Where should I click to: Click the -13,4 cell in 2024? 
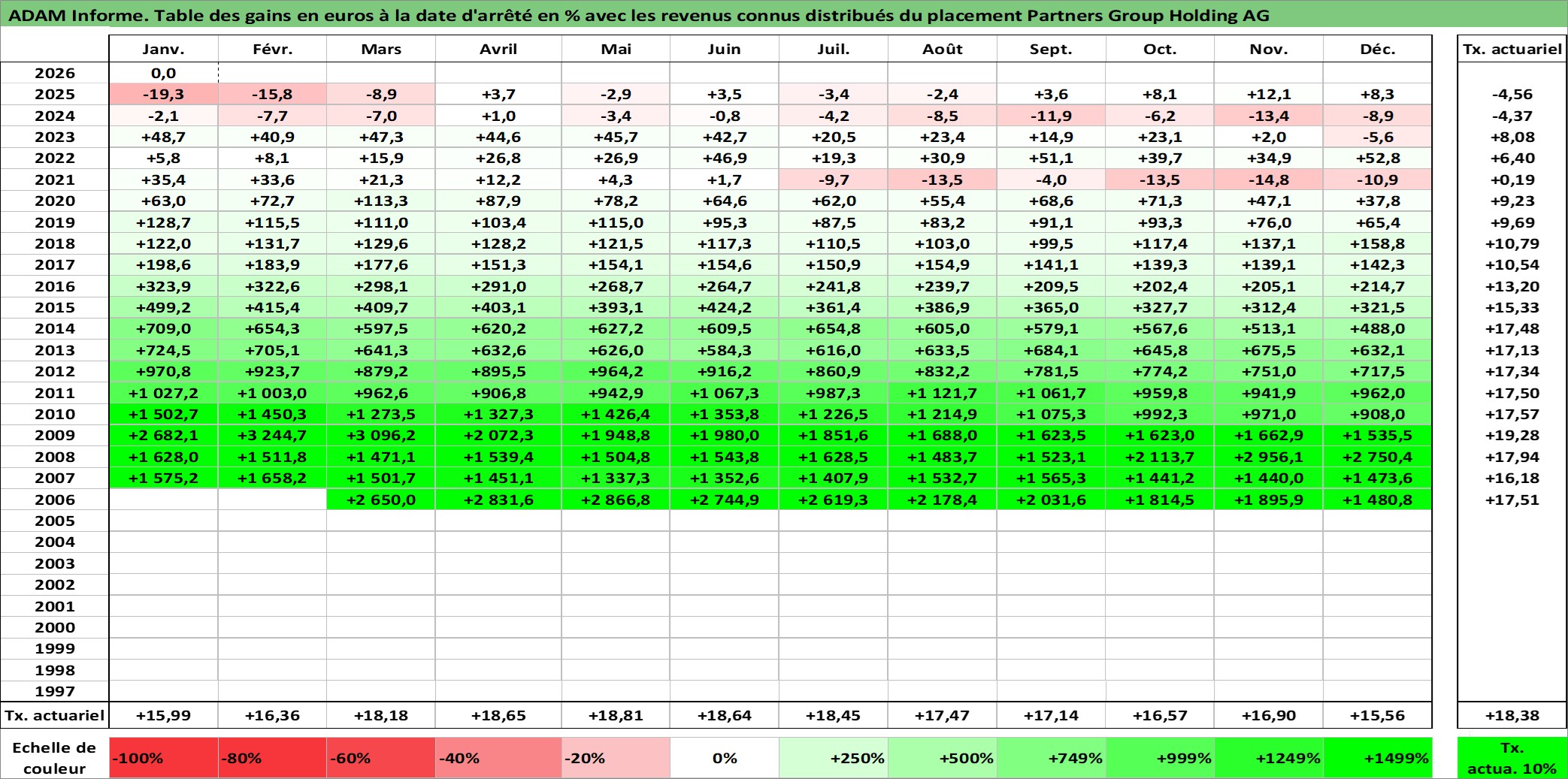coord(1268,116)
